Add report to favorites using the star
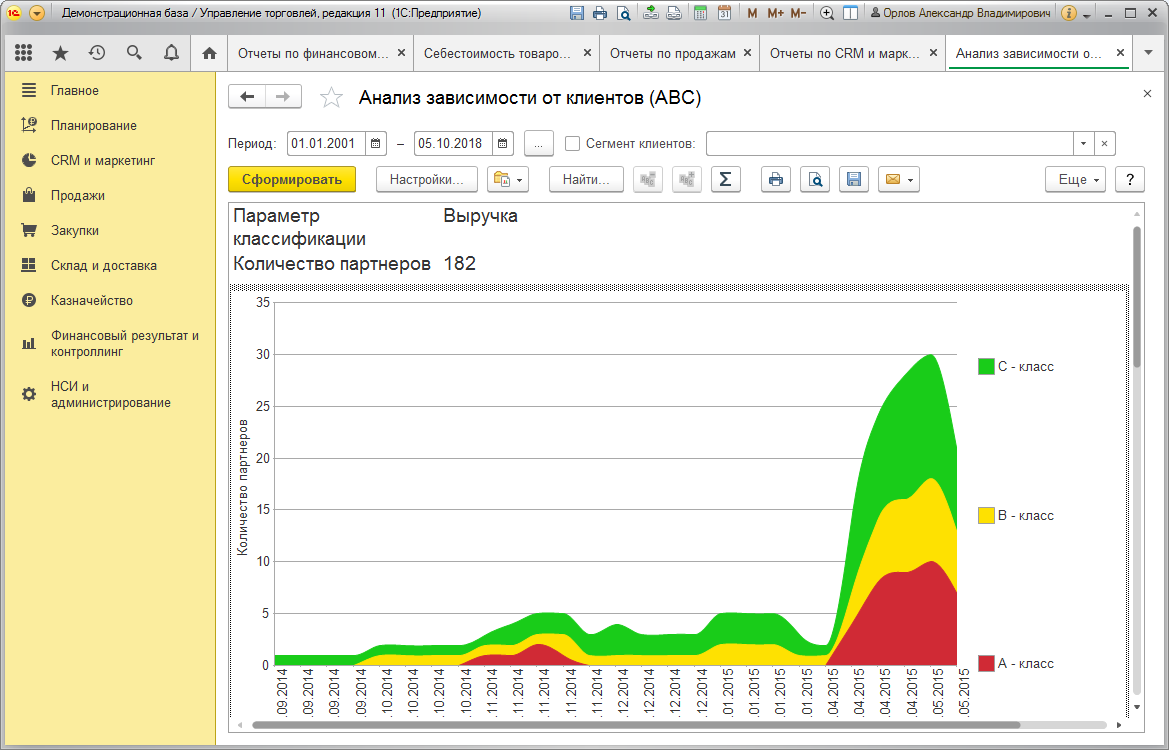This screenshot has width=1169, height=750. [x=331, y=98]
